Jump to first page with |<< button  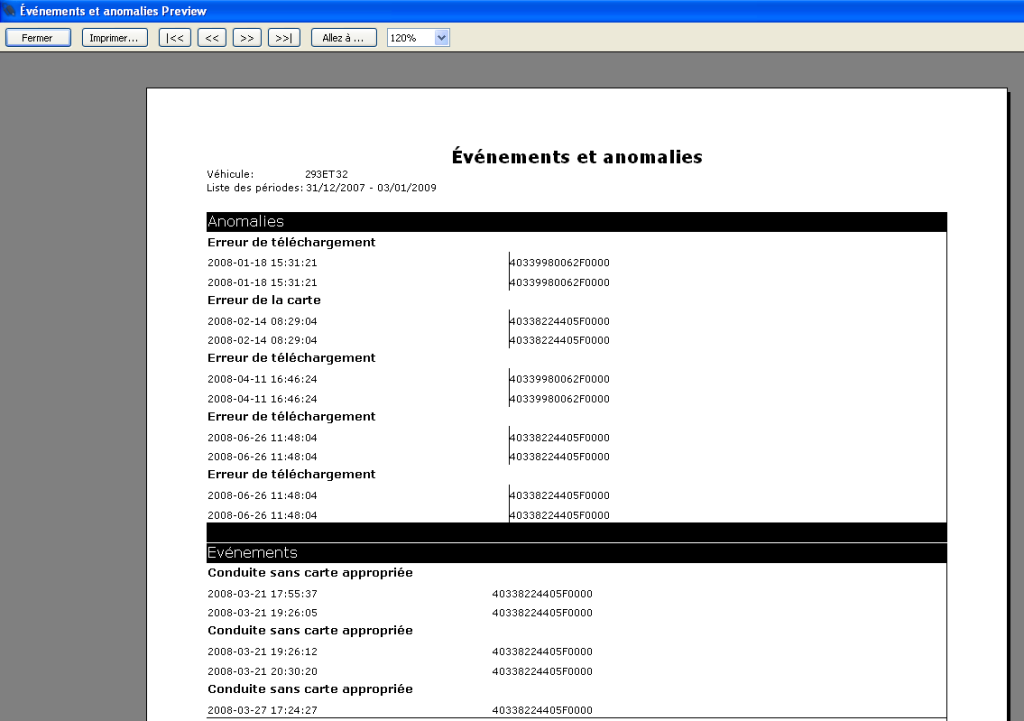point(175,38)
